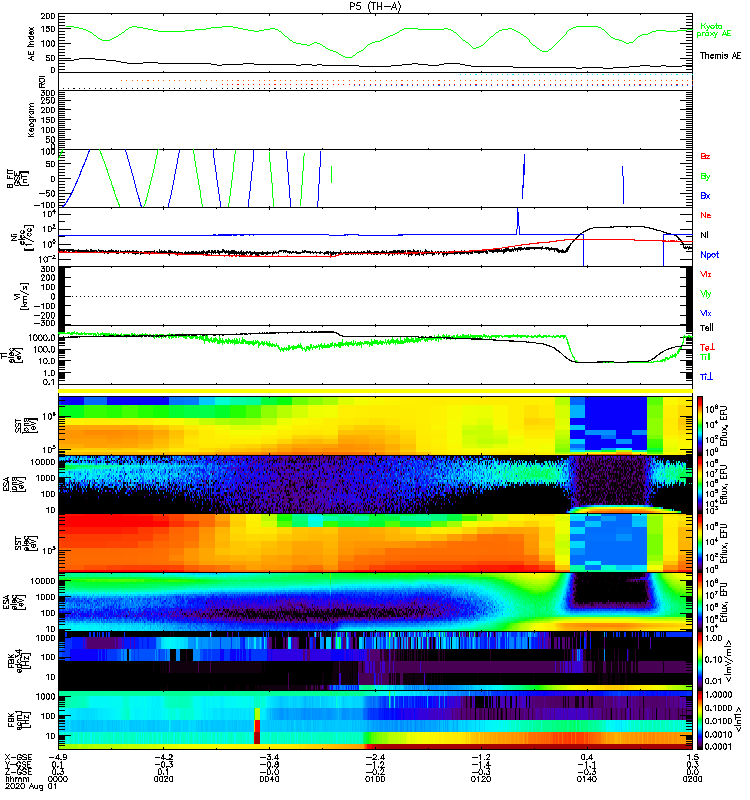Click the X-GSE value "-2.4"
This screenshot has width=750, height=800.
(375, 758)
